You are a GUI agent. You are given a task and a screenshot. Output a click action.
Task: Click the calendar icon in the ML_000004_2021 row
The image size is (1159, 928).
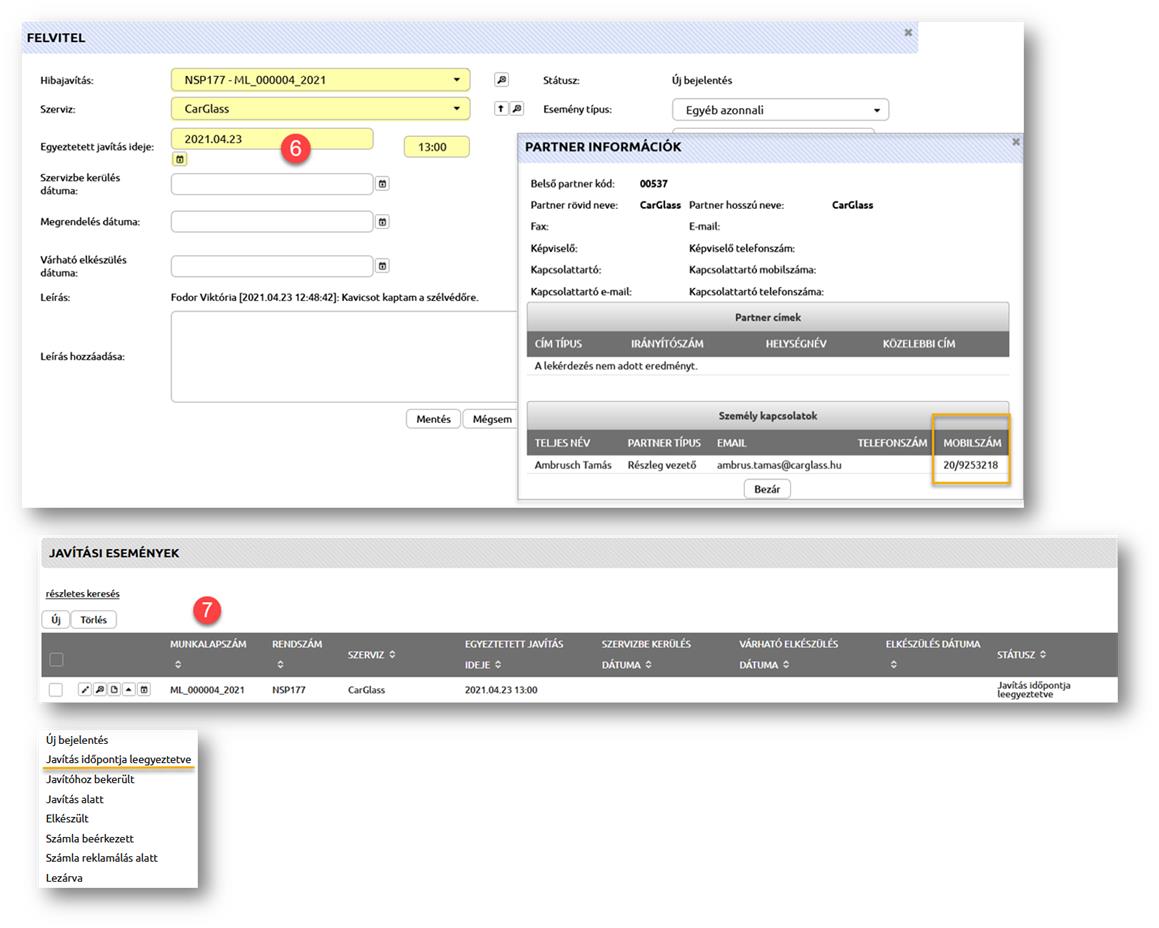click(144, 689)
